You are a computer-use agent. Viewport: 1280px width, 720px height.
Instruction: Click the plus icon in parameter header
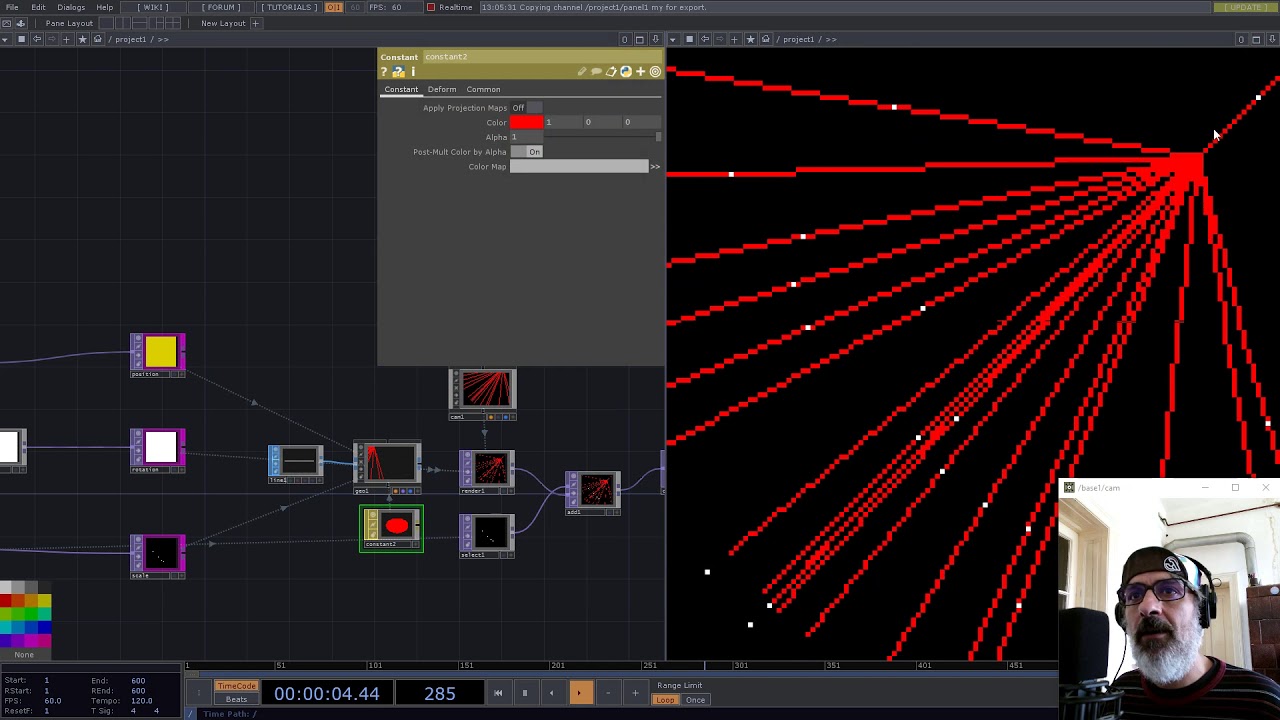point(641,72)
